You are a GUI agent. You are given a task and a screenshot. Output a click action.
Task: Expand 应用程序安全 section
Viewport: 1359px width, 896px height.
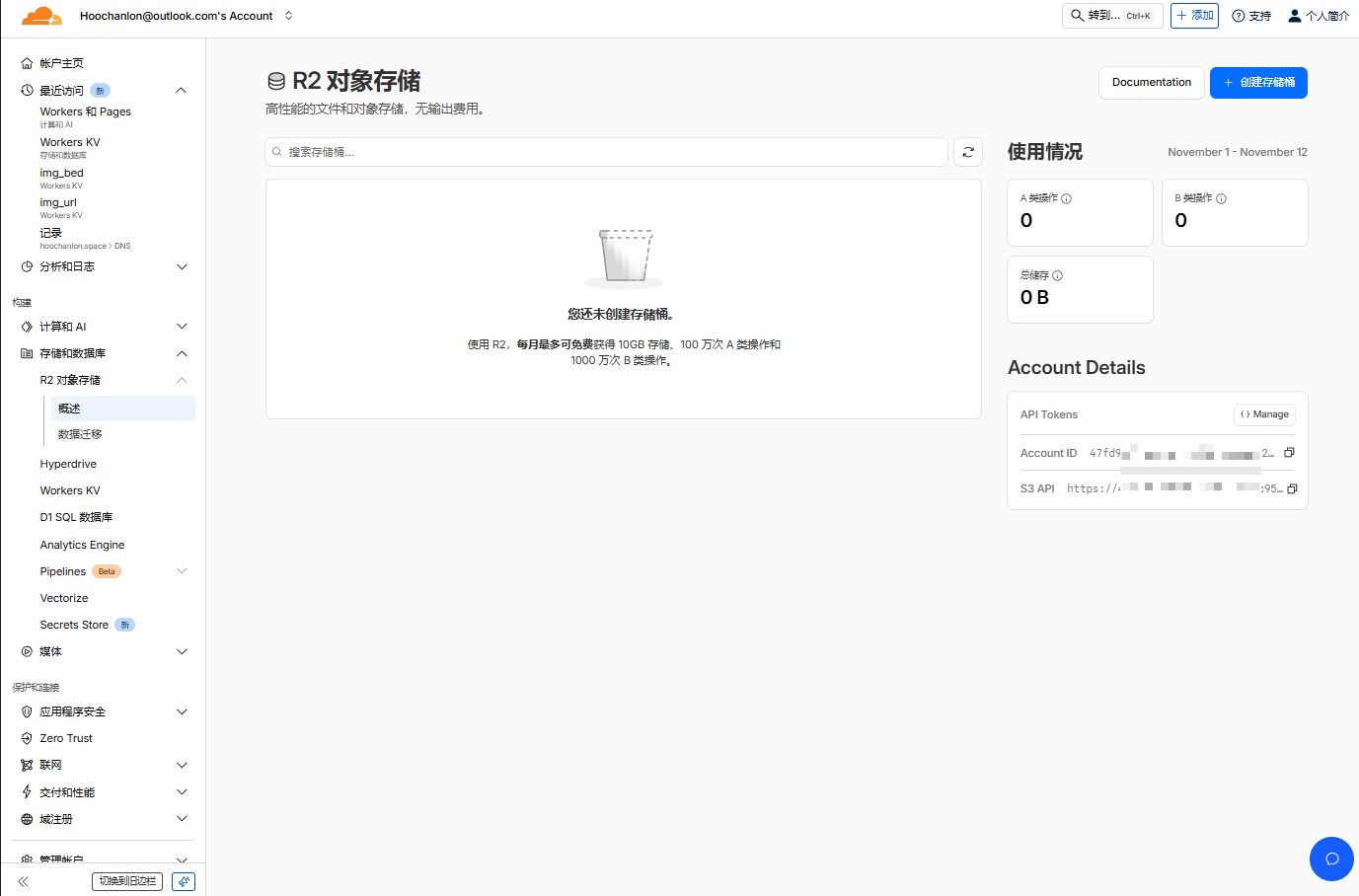pyautogui.click(x=182, y=711)
